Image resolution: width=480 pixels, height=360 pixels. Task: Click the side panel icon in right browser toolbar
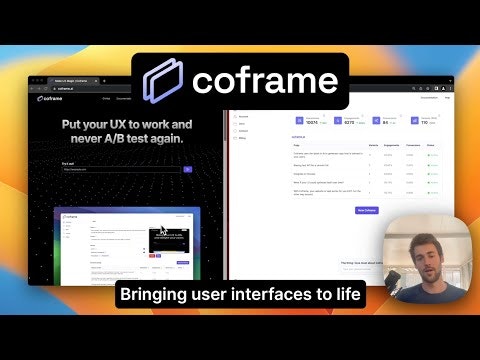pyautogui.click(x=436, y=89)
